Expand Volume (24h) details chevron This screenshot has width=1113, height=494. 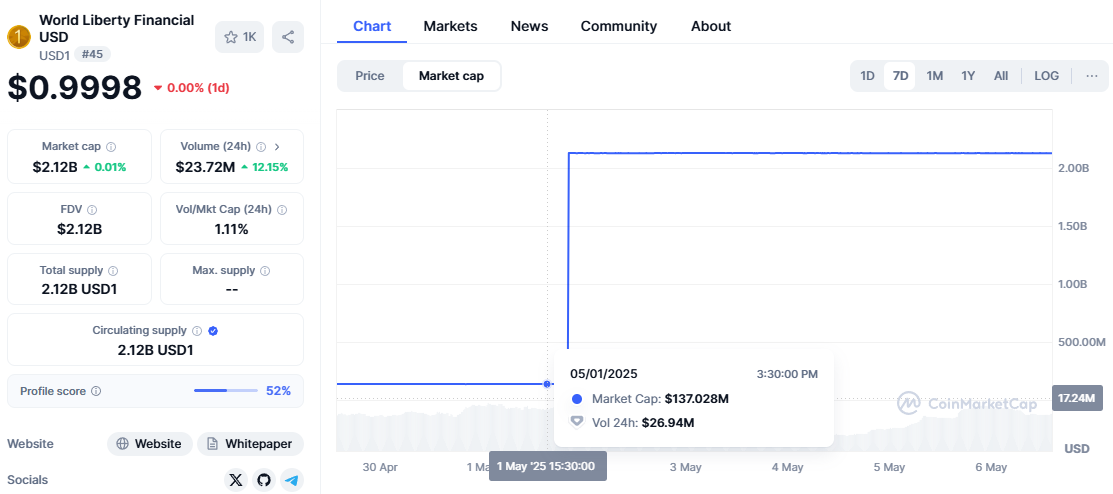(277, 147)
